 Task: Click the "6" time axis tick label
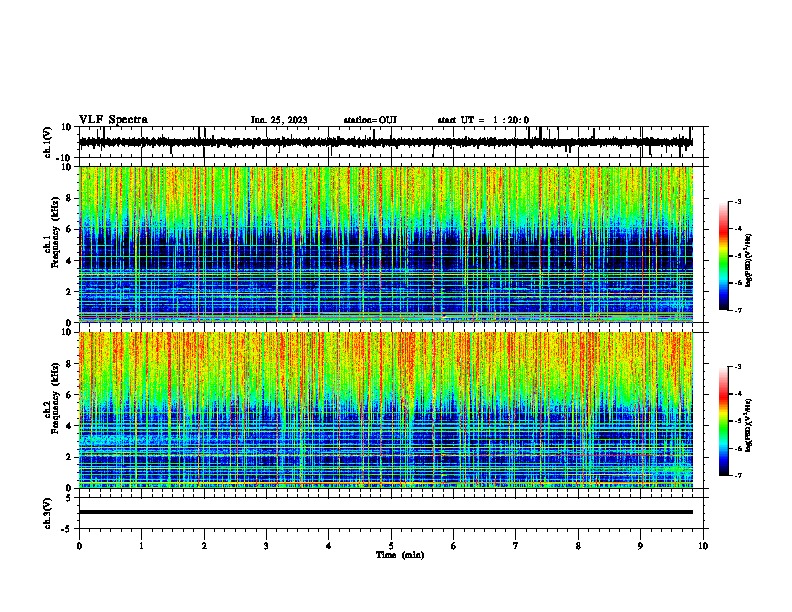tap(454, 546)
